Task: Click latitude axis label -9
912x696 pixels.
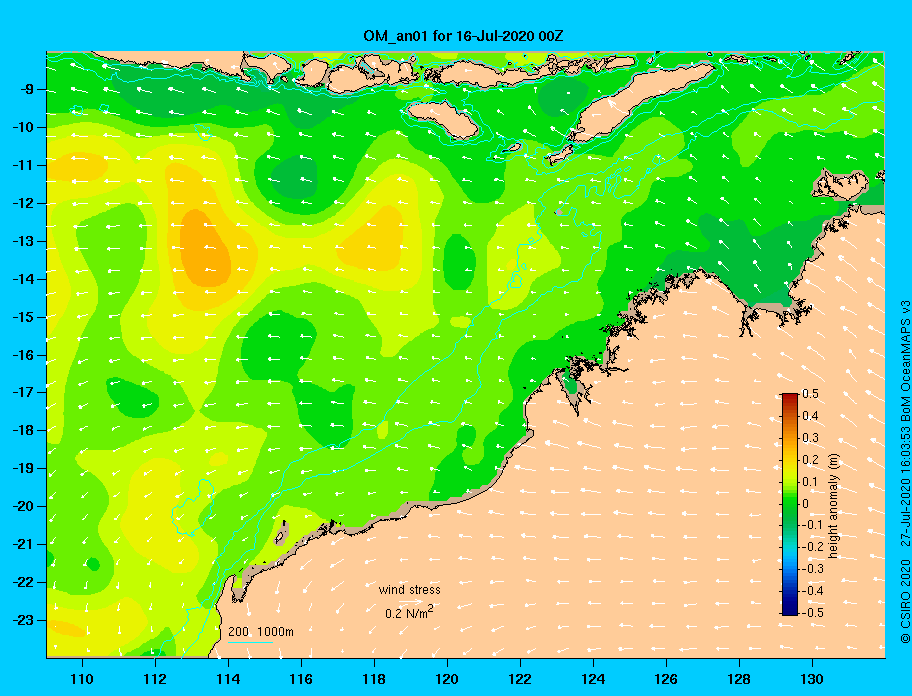Action: [x=27, y=90]
